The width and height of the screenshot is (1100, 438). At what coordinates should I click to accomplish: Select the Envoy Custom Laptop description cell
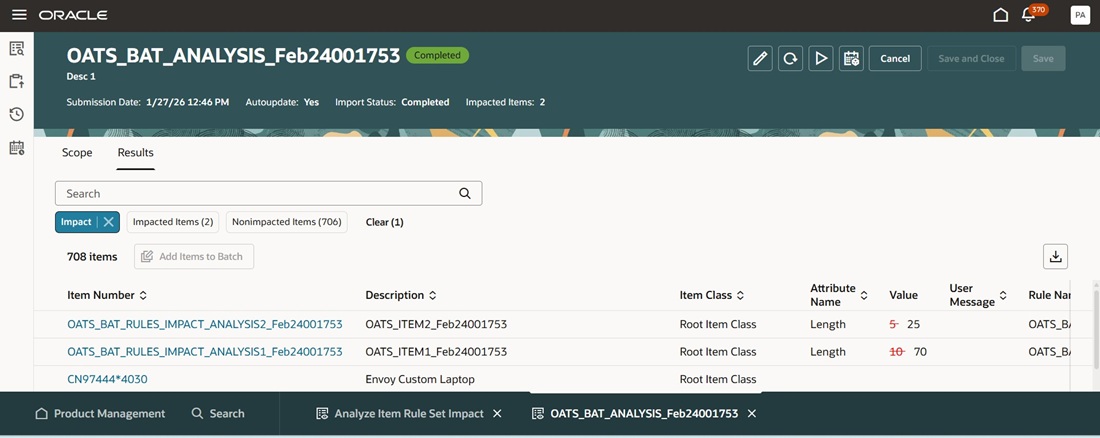point(420,379)
